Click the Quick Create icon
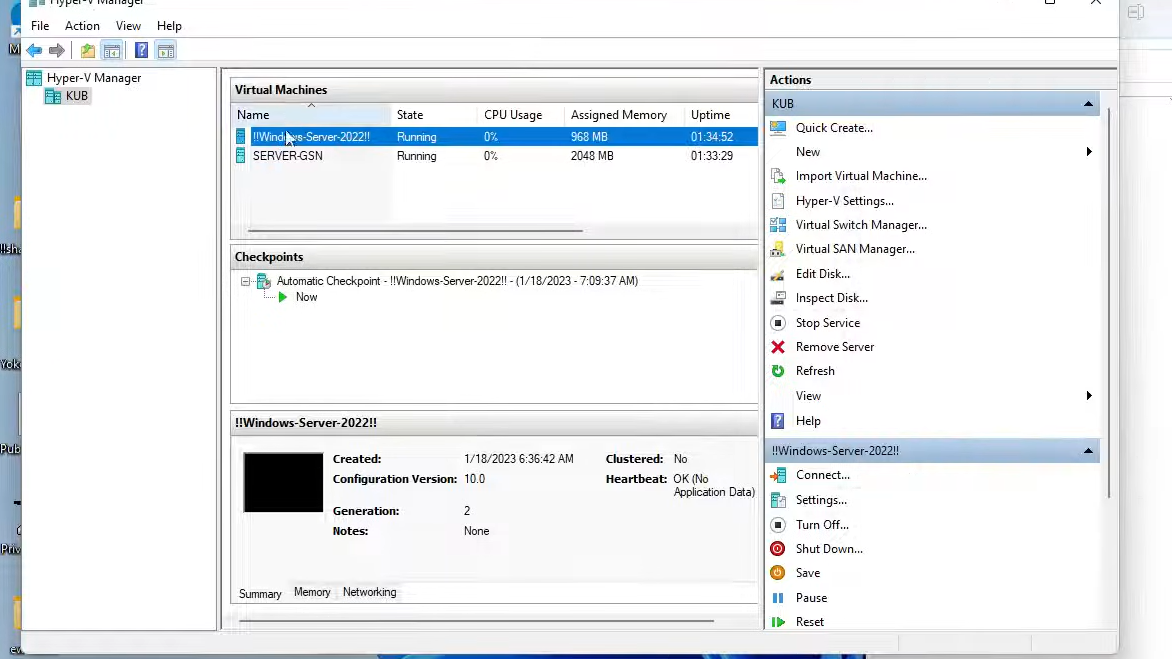The height and width of the screenshot is (659, 1172). click(778, 128)
